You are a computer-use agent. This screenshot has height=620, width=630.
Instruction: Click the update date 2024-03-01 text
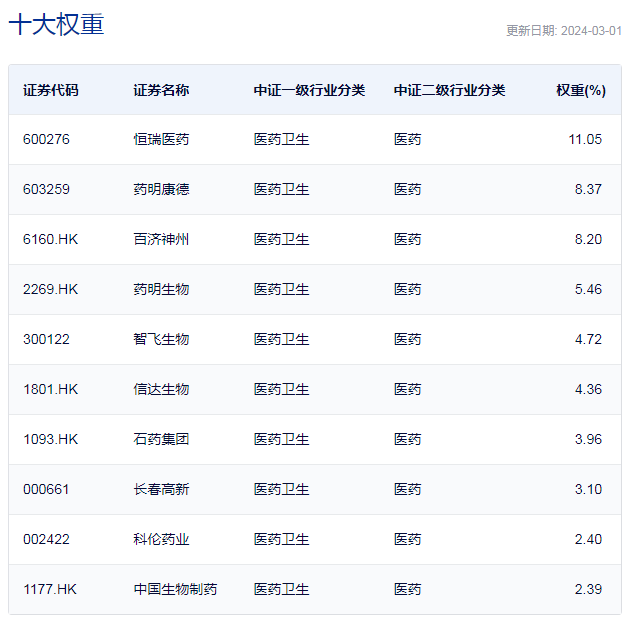(591, 31)
